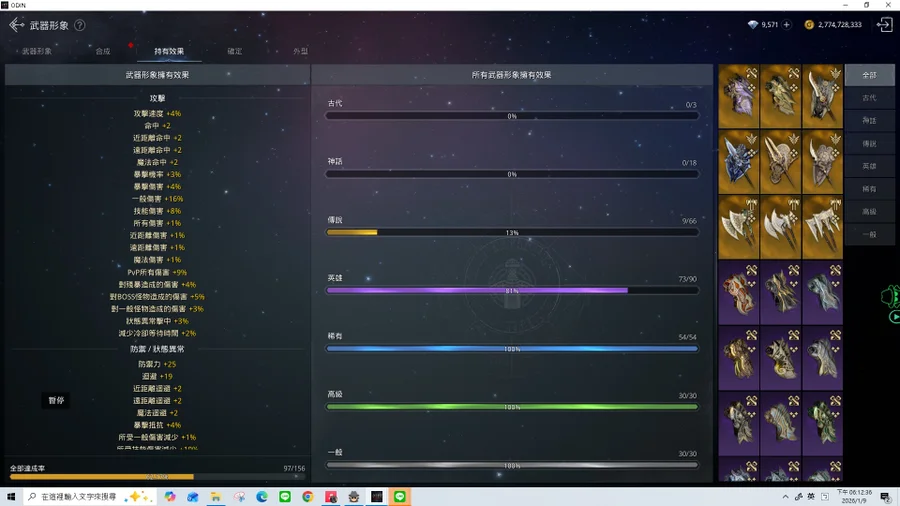
Task: Click the green side panel arrow icon
Action: pyautogui.click(x=893, y=317)
